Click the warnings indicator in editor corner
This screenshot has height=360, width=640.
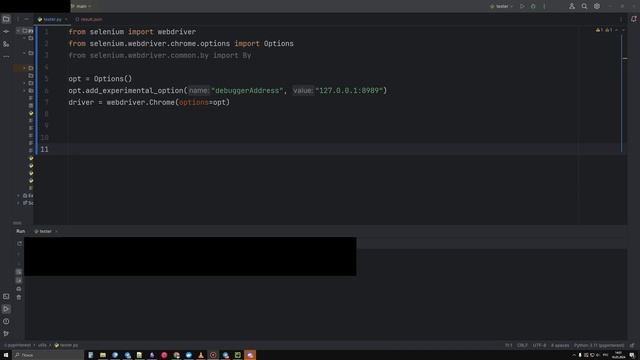[x=604, y=30]
